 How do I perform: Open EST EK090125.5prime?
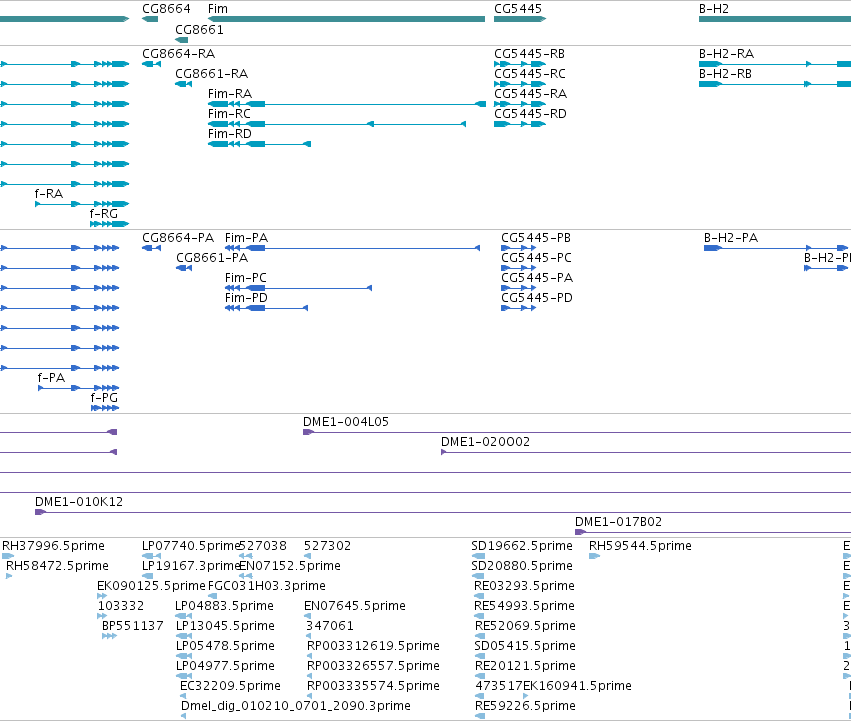[151, 586]
